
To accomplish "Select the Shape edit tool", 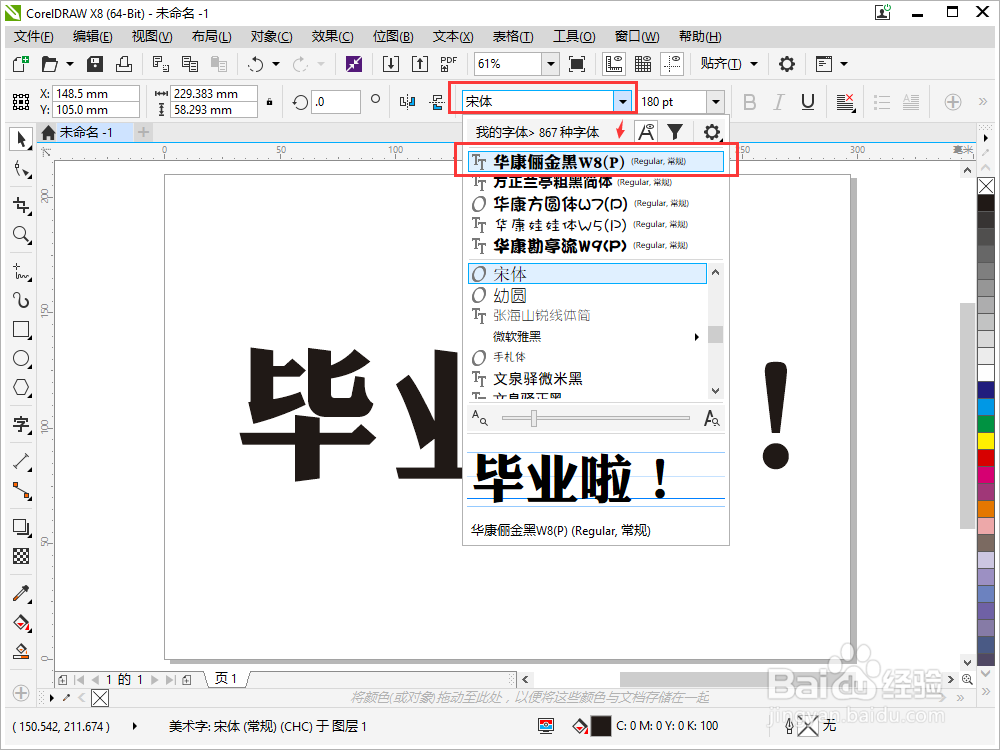I will click(x=21, y=170).
